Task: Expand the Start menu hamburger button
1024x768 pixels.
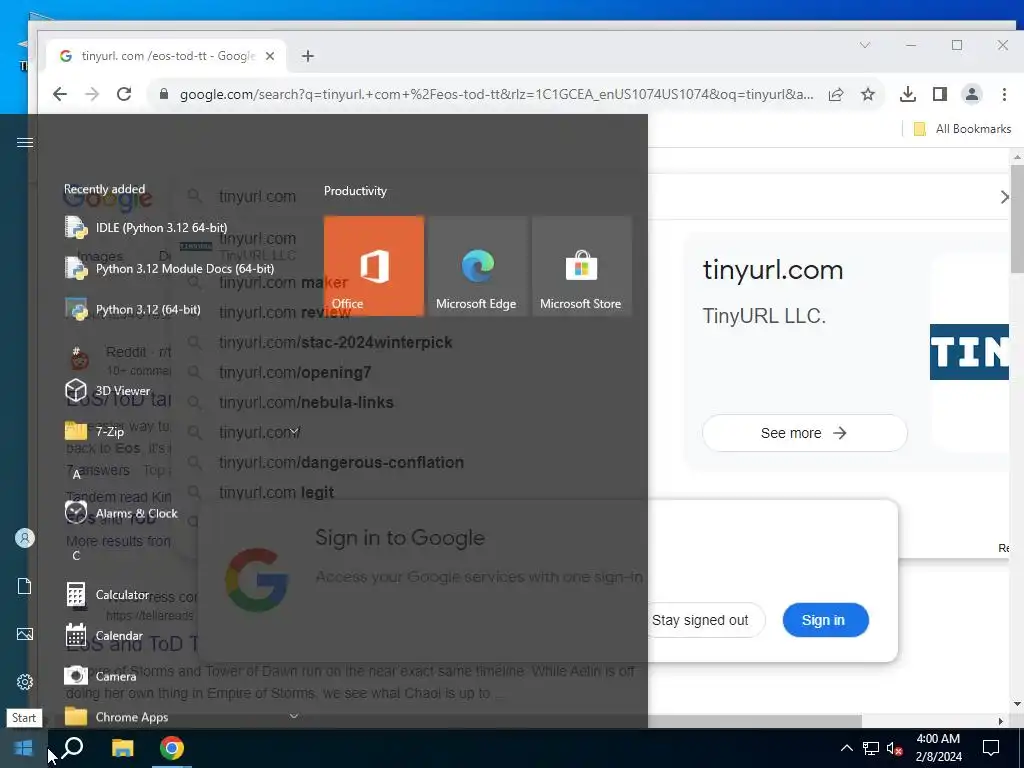Action: pos(25,142)
